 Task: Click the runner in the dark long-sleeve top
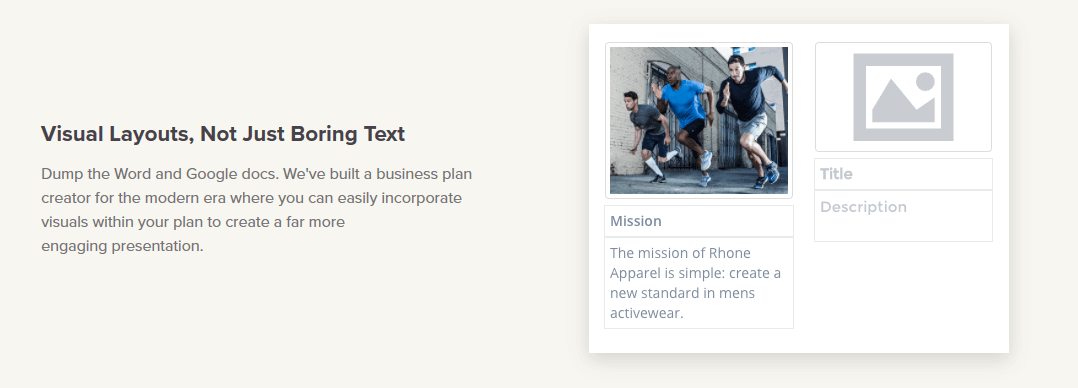(x=751, y=117)
